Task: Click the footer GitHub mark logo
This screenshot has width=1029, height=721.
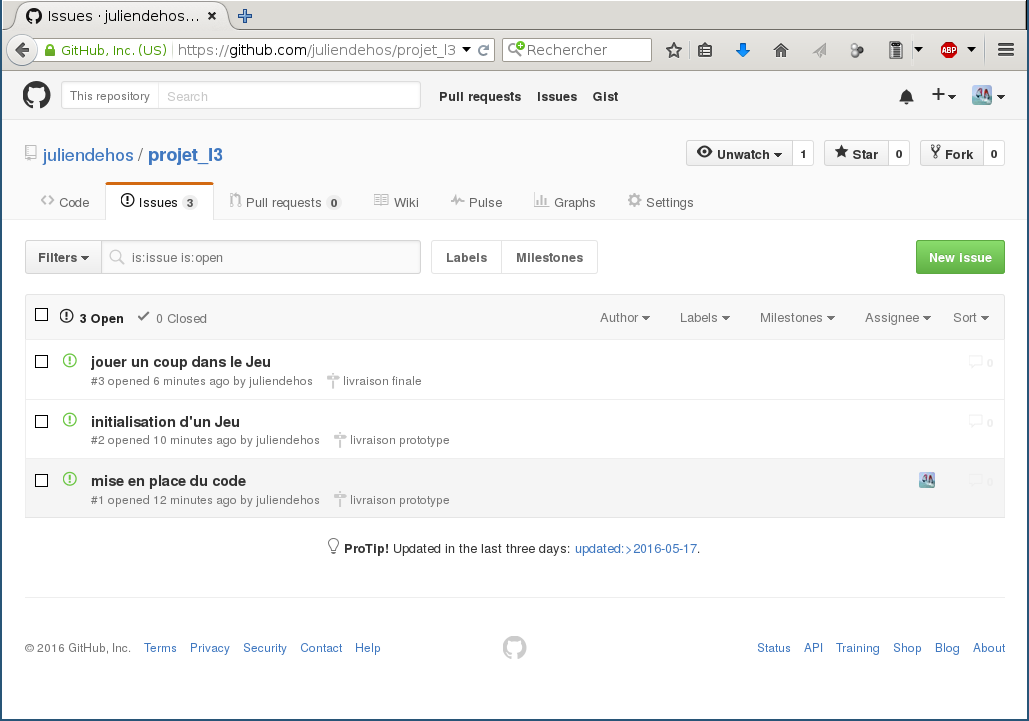Action: pos(514,648)
